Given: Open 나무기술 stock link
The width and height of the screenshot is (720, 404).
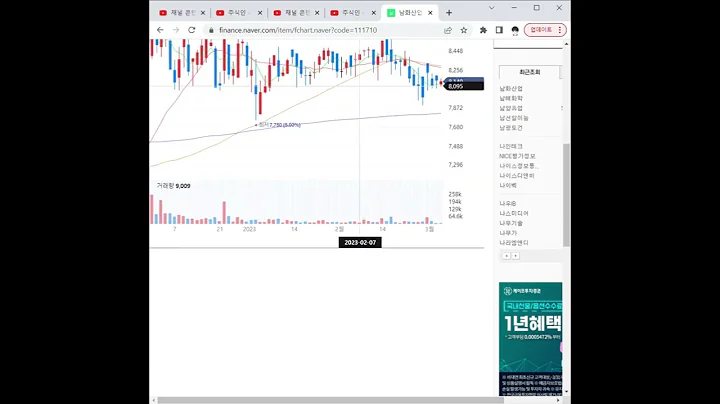Looking at the screenshot, I should click(x=511, y=223).
